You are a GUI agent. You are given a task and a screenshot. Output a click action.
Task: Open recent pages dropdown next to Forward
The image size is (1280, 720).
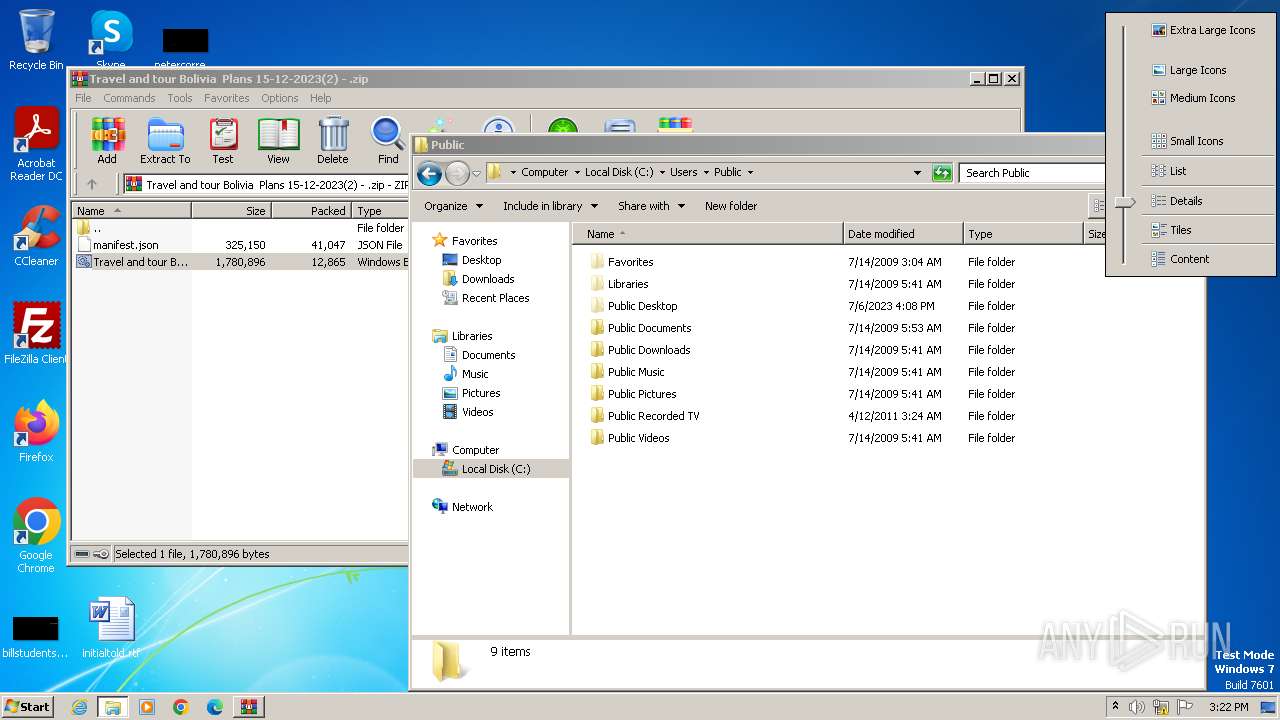point(476,173)
